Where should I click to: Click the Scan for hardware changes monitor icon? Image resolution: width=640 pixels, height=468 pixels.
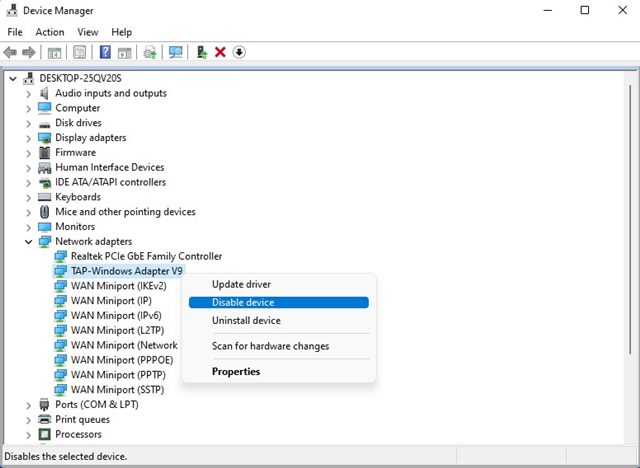pyautogui.click(x=176, y=52)
